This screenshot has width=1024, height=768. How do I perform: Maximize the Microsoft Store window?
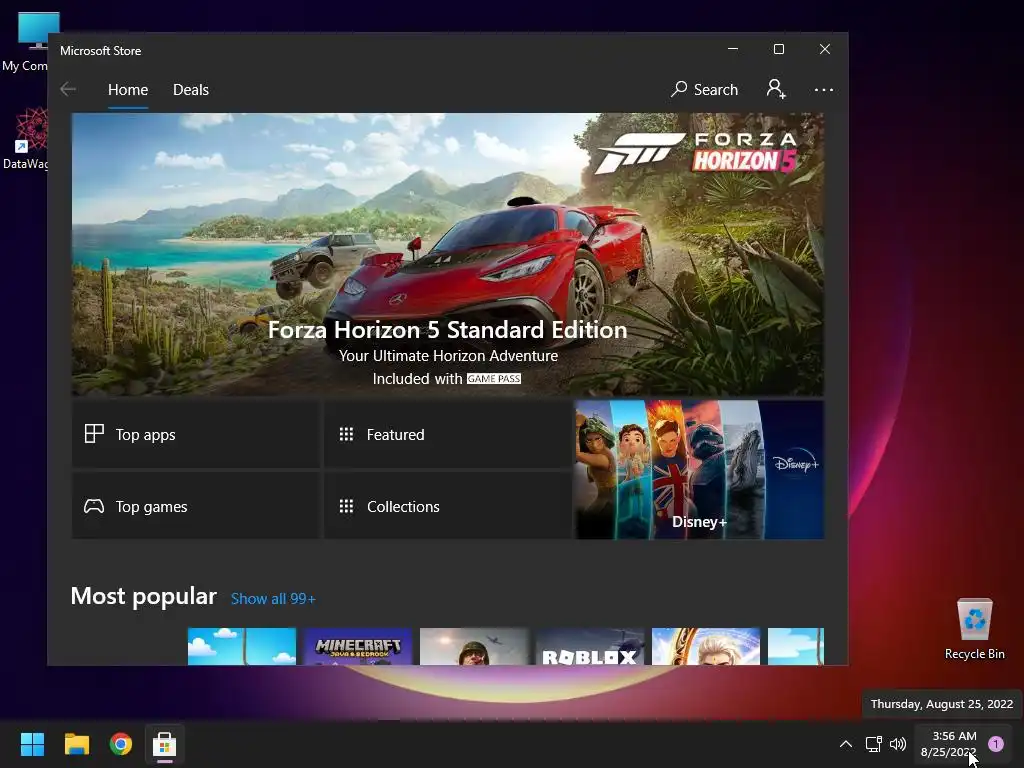(778, 49)
